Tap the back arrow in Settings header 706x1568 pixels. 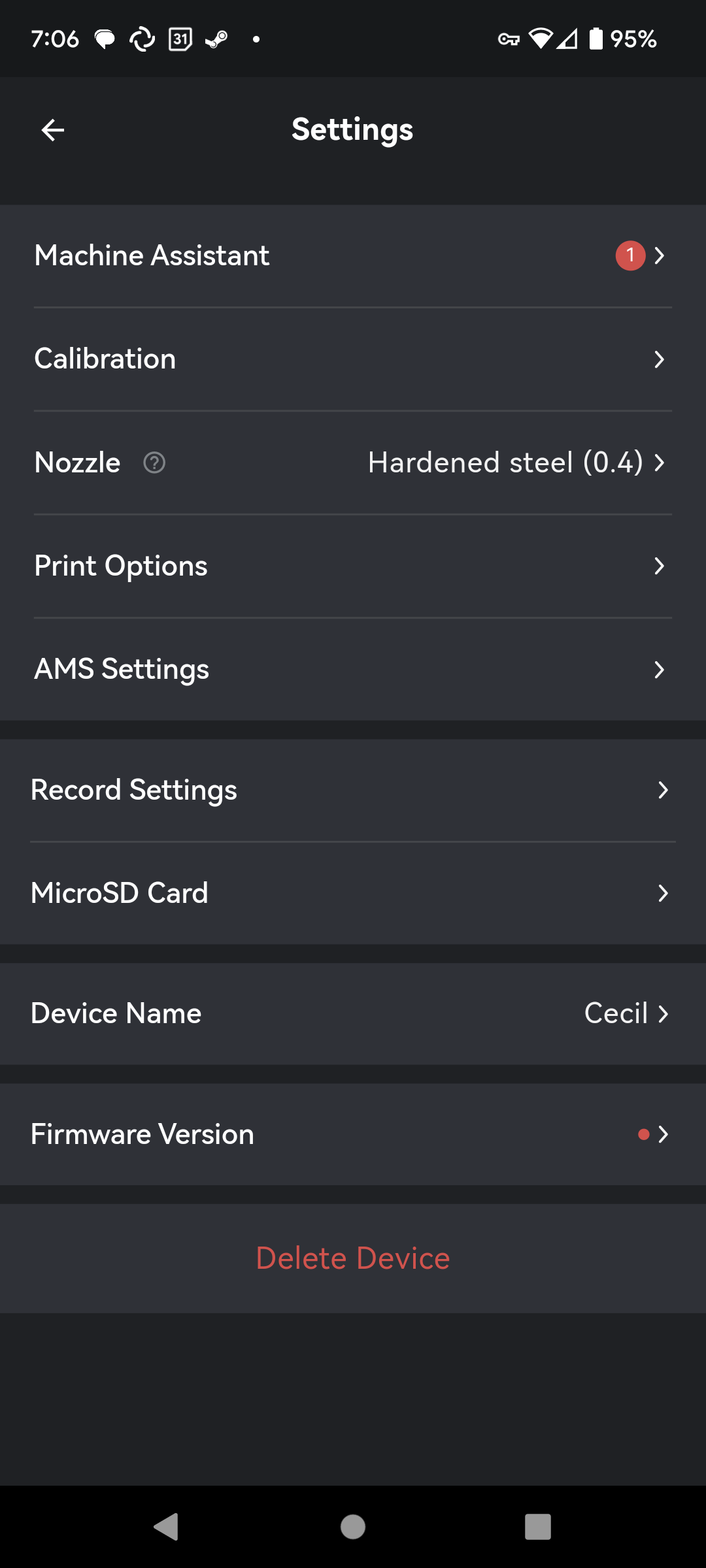(53, 130)
